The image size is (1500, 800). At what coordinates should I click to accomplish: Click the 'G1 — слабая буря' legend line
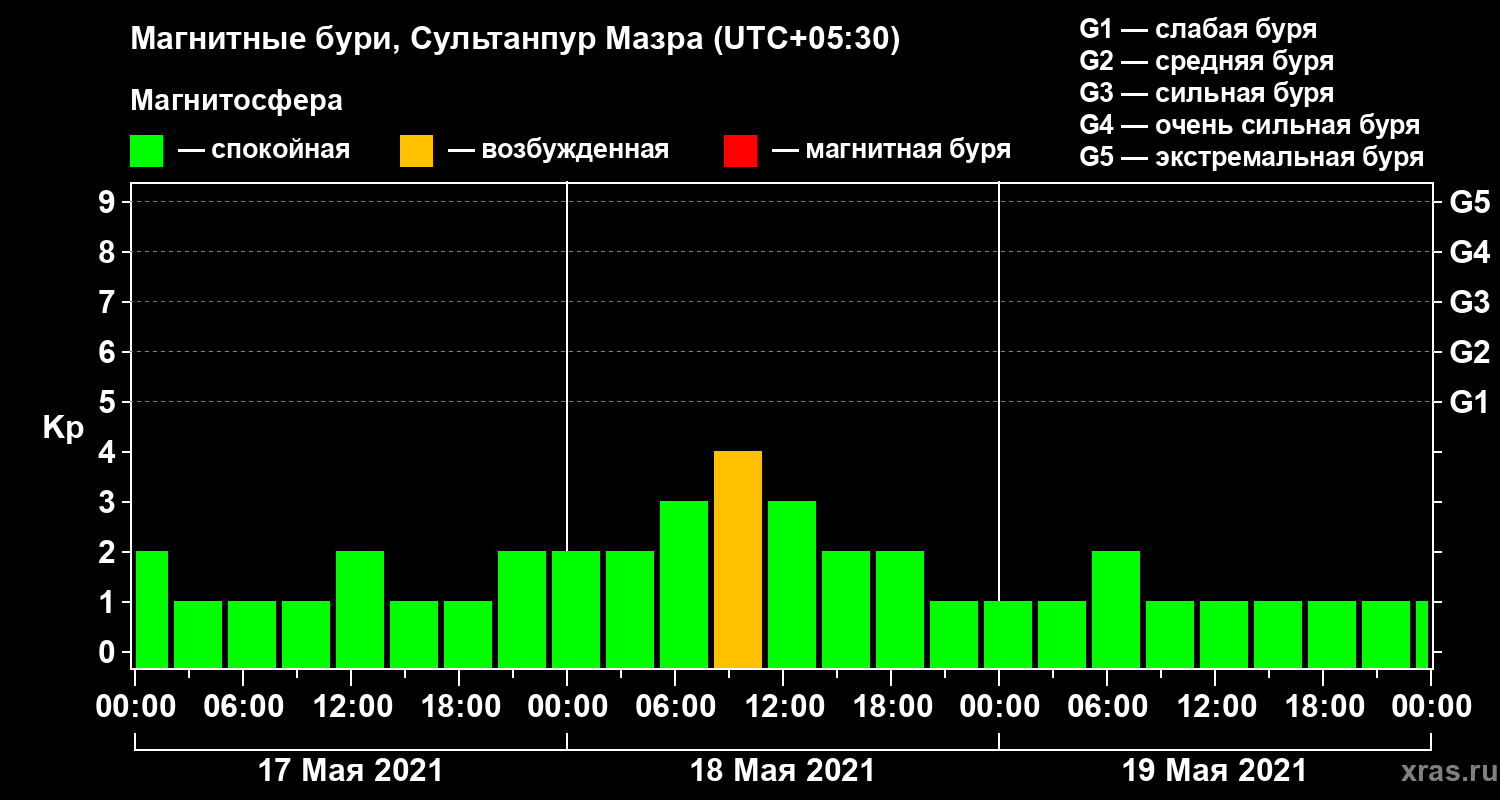tap(1198, 29)
